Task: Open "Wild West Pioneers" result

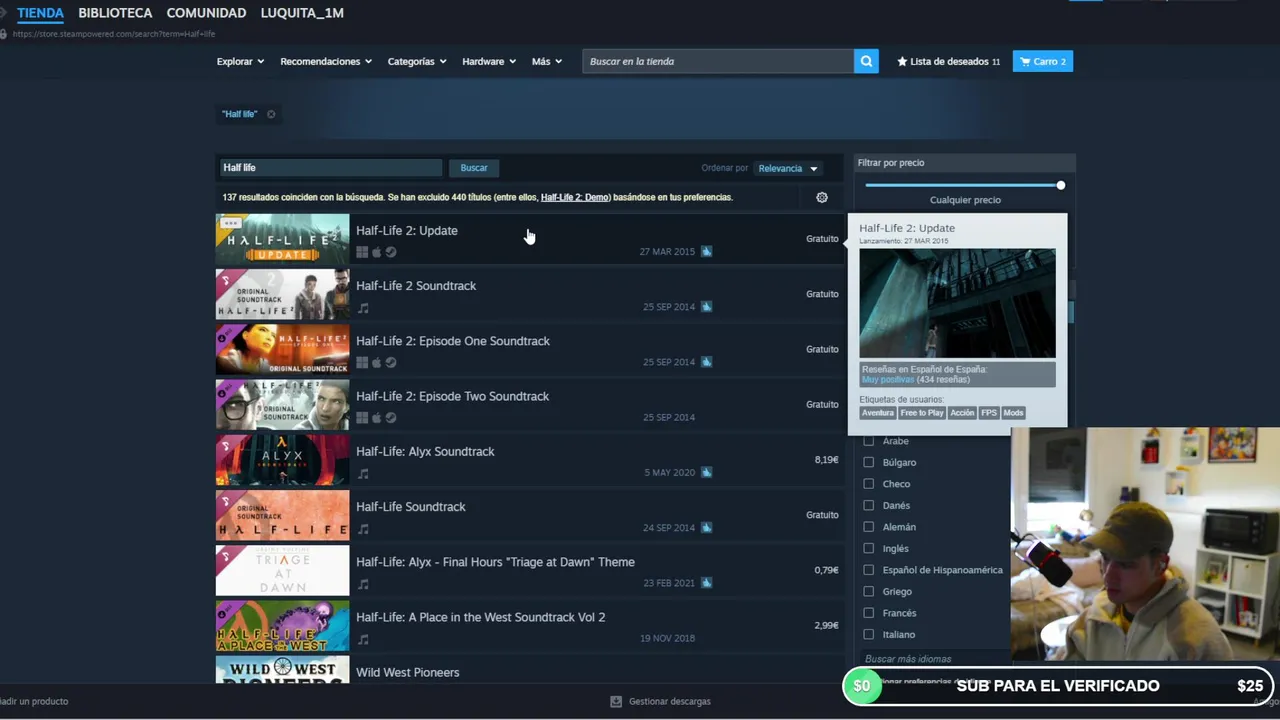Action: point(408,672)
